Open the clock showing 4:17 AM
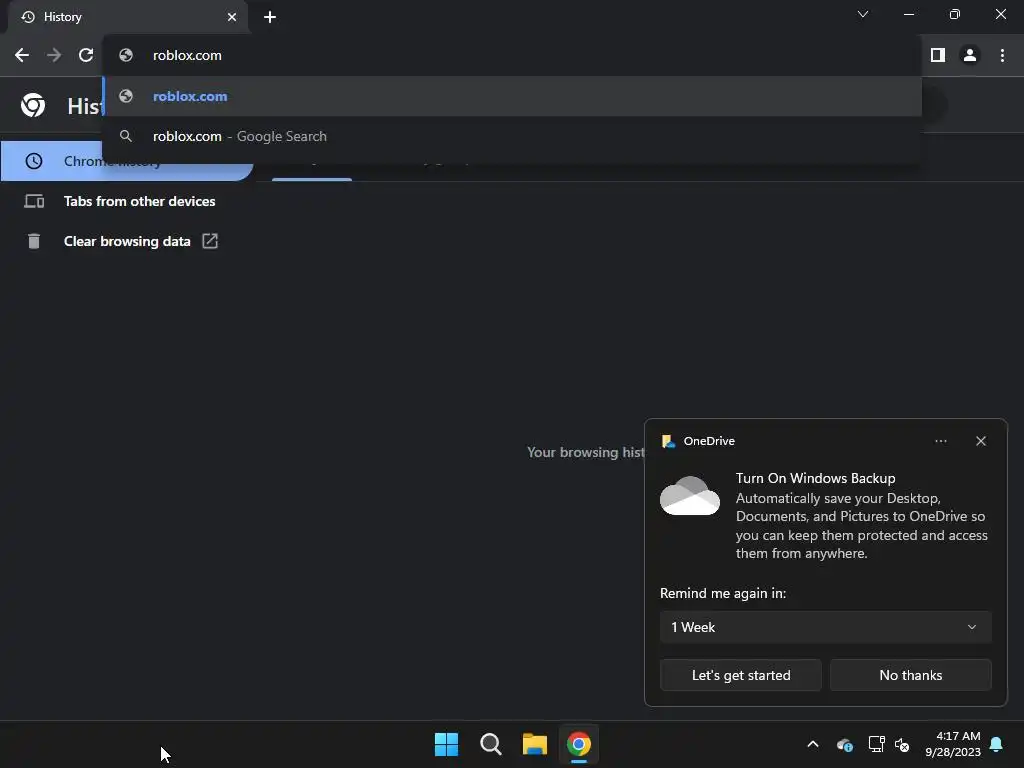 click(953, 744)
